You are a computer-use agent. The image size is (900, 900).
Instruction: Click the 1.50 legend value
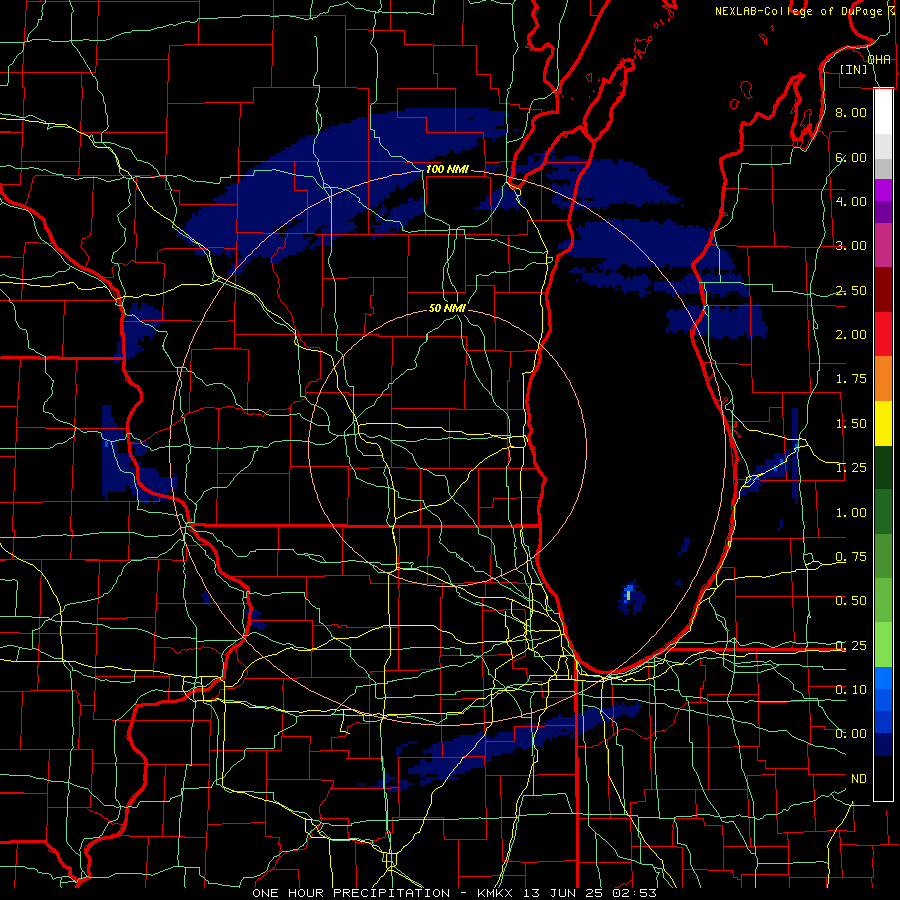click(851, 424)
